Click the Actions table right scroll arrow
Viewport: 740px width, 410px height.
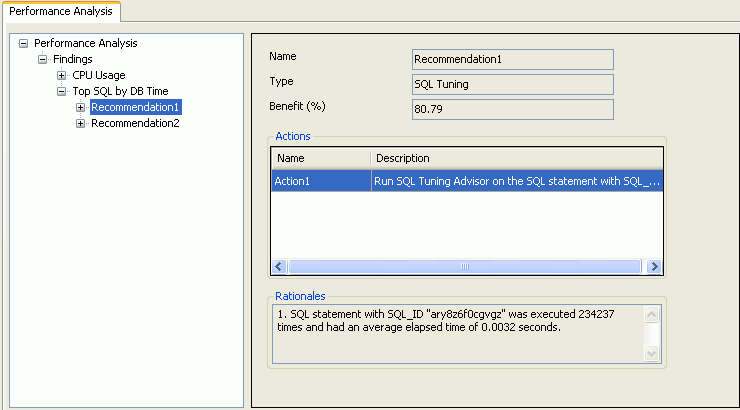pos(655,267)
